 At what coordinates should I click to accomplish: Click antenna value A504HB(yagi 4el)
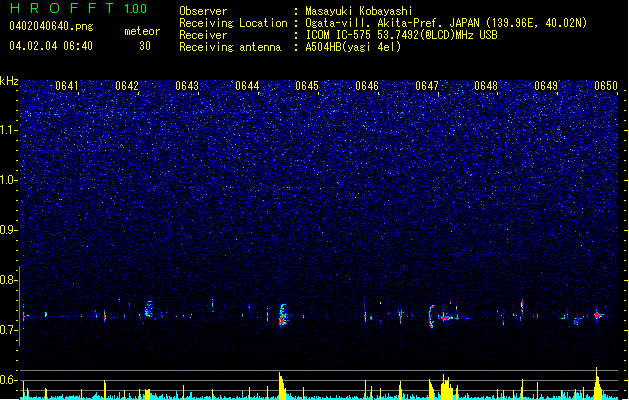353,47
